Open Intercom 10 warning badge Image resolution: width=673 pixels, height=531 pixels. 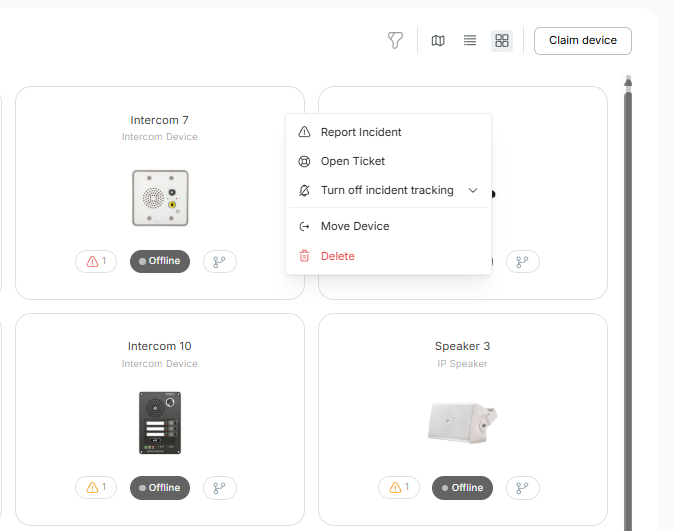pyautogui.click(x=96, y=488)
